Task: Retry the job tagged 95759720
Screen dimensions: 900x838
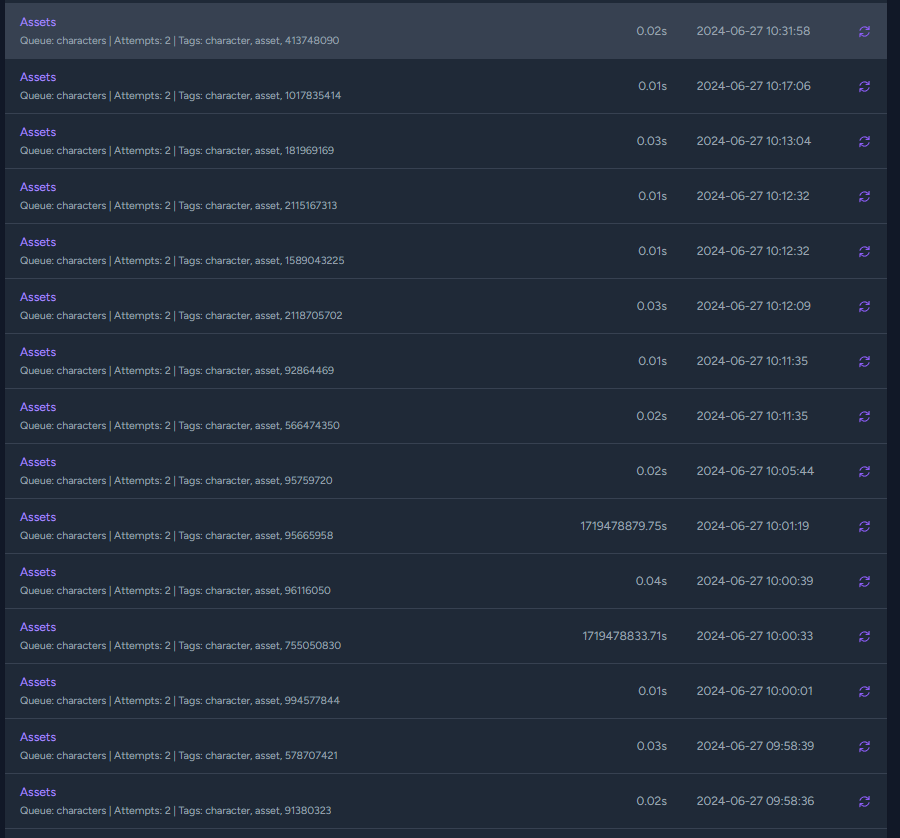Action: (864, 471)
